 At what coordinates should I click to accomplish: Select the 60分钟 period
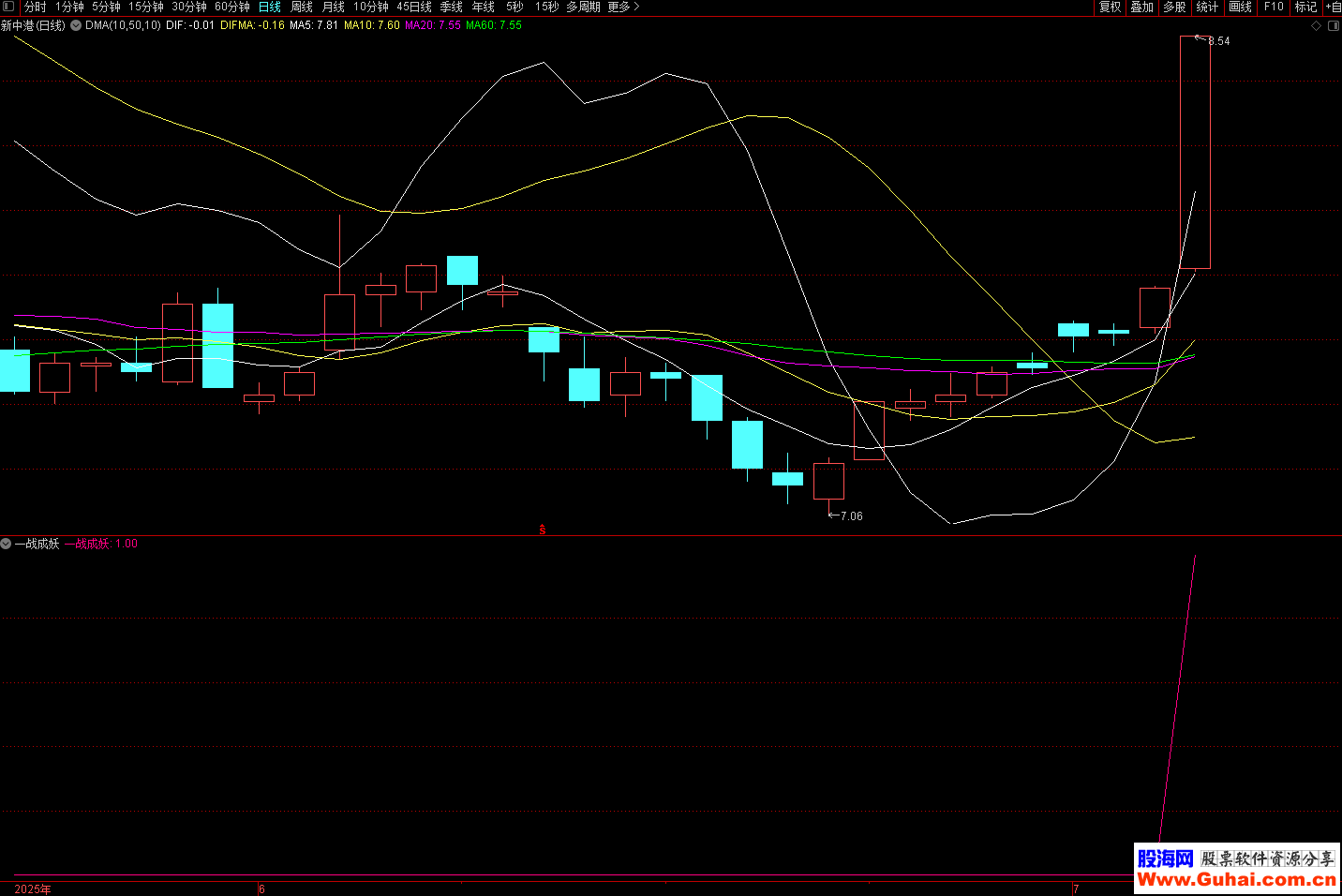pyautogui.click(x=232, y=7)
